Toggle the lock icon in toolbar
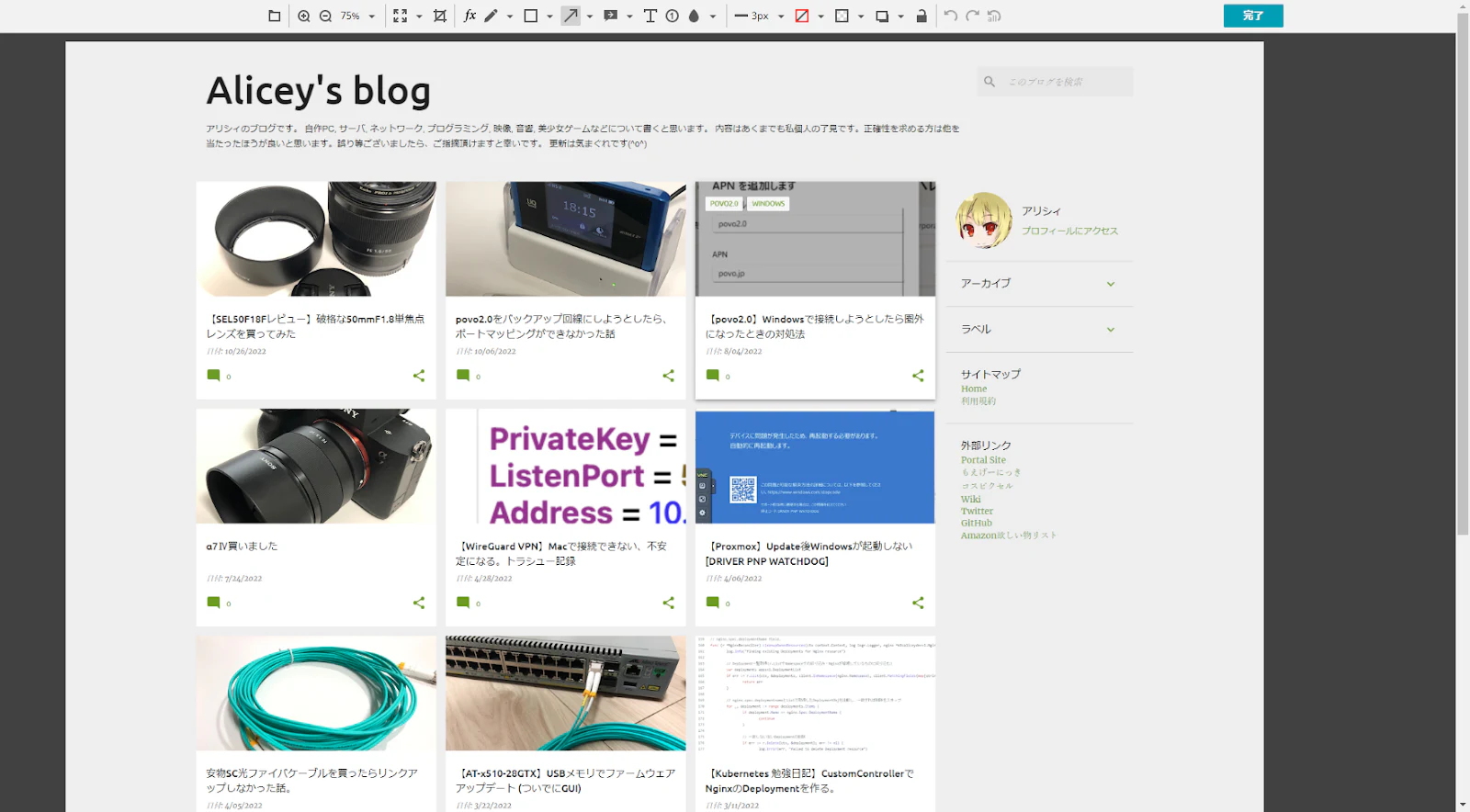Viewport: 1470px width, 812px height. [922, 16]
